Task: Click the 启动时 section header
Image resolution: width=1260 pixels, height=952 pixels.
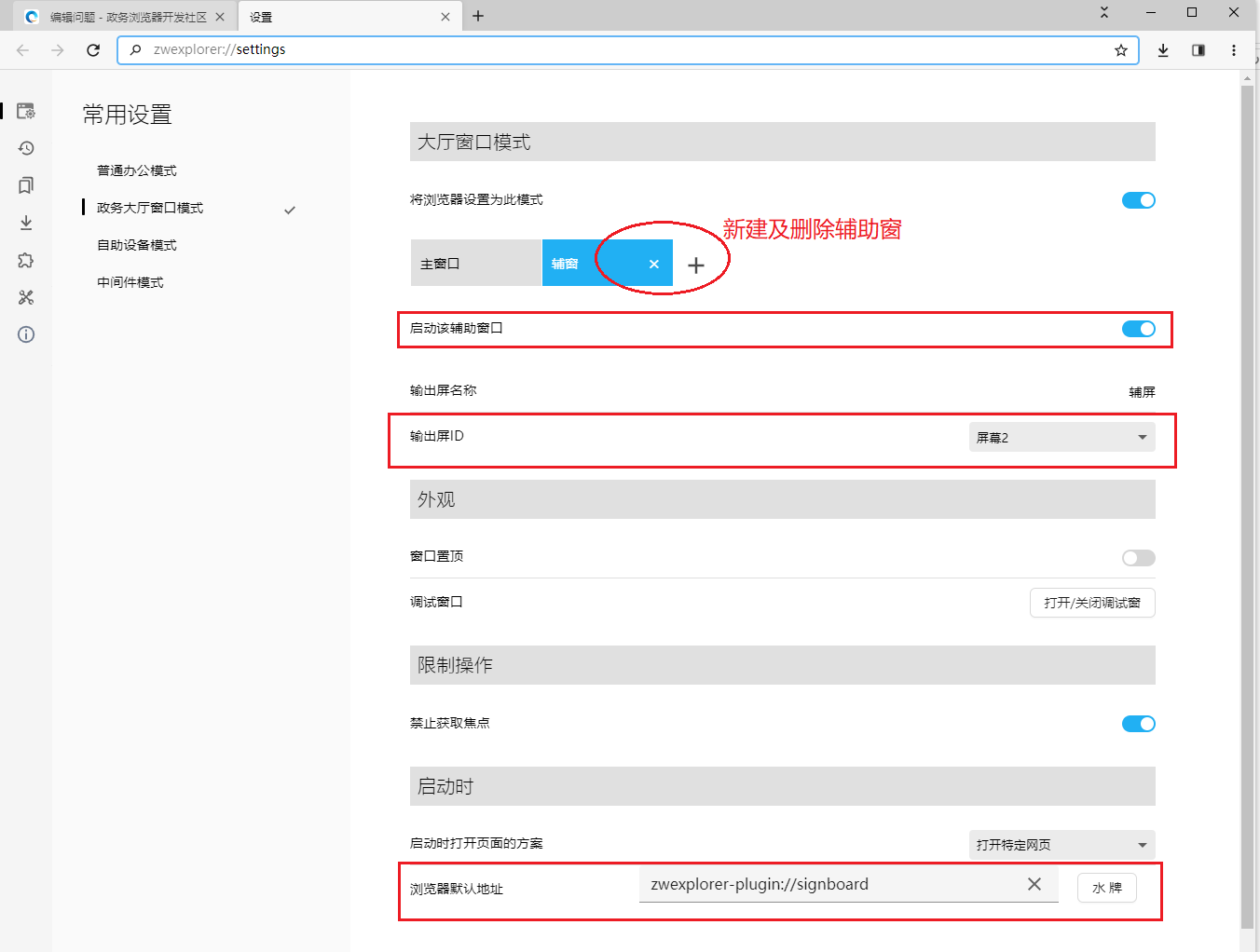Action: click(783, 786)
